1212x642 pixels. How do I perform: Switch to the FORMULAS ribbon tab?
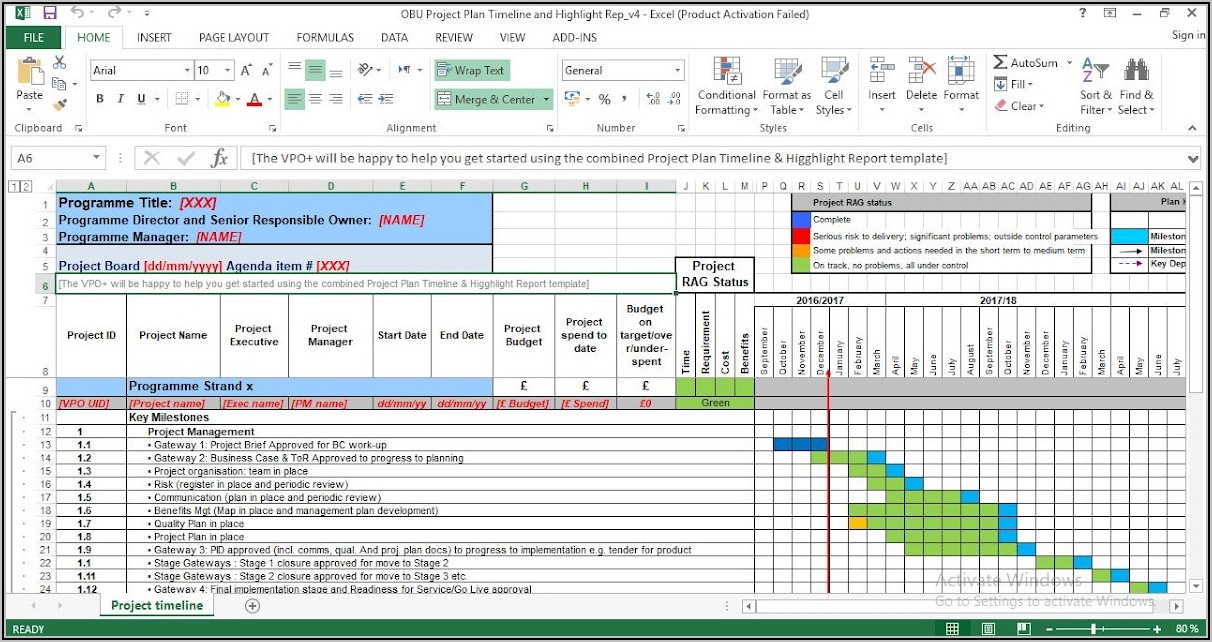coord(325,38)
